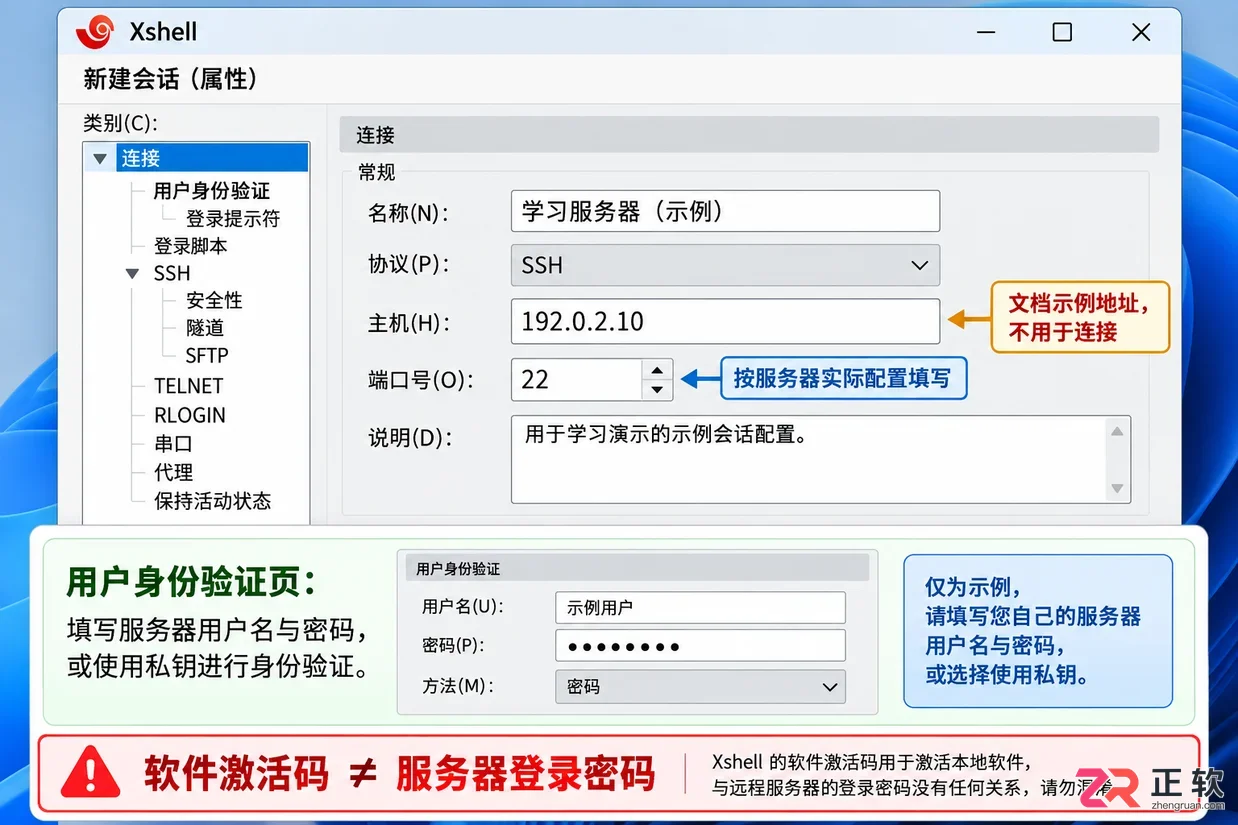Click the 连接 section header
The width and height of the screenshot is (1238, 825).
coord(749,135)
